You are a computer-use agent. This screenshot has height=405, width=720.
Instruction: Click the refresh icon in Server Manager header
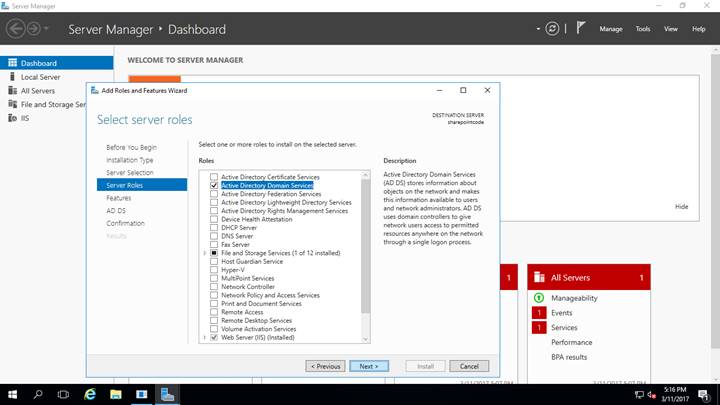point(552,28)
